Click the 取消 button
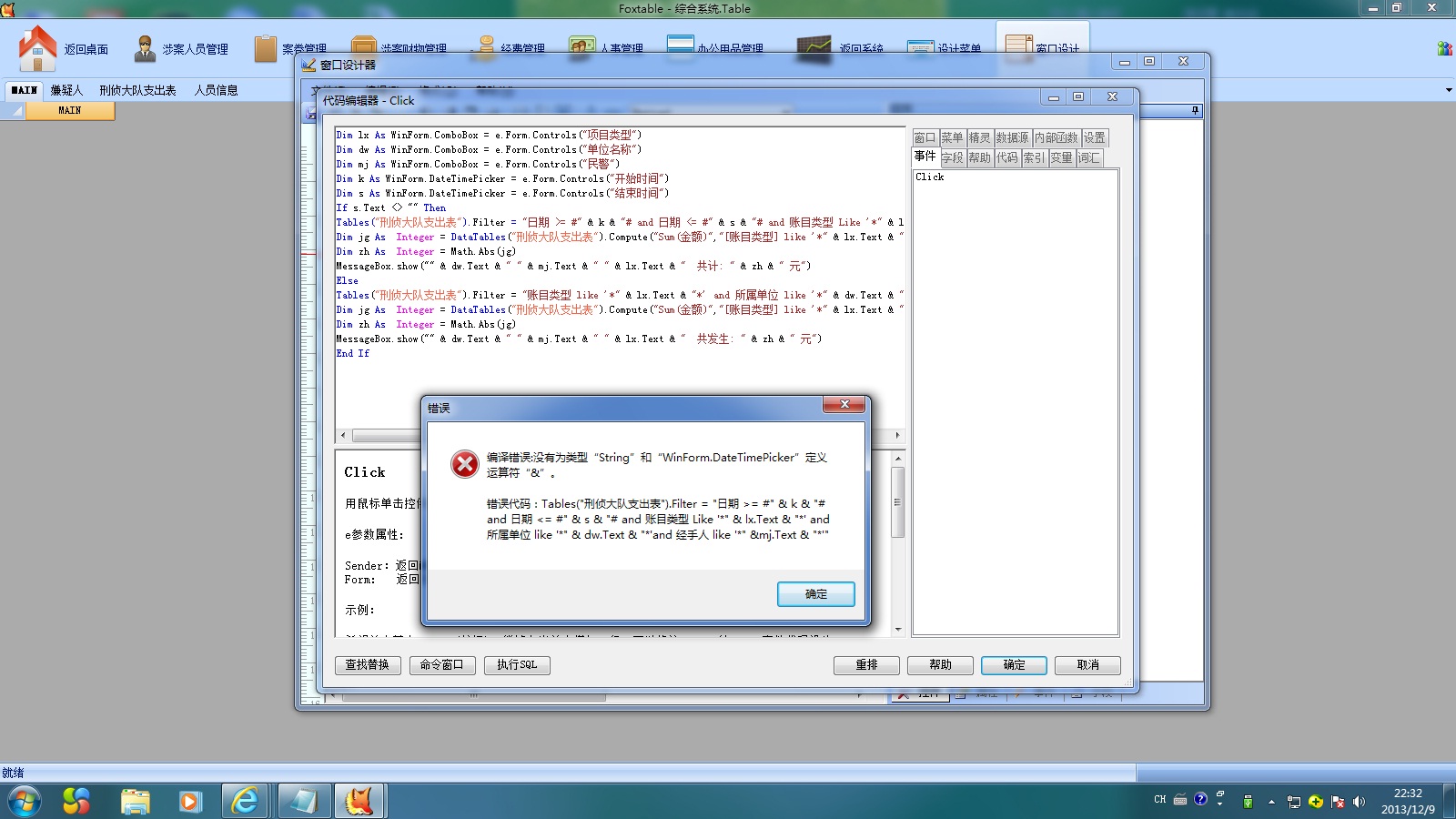Image resolution: width=1456 pixels, height=819 pixels. [x=1087, y=665]
